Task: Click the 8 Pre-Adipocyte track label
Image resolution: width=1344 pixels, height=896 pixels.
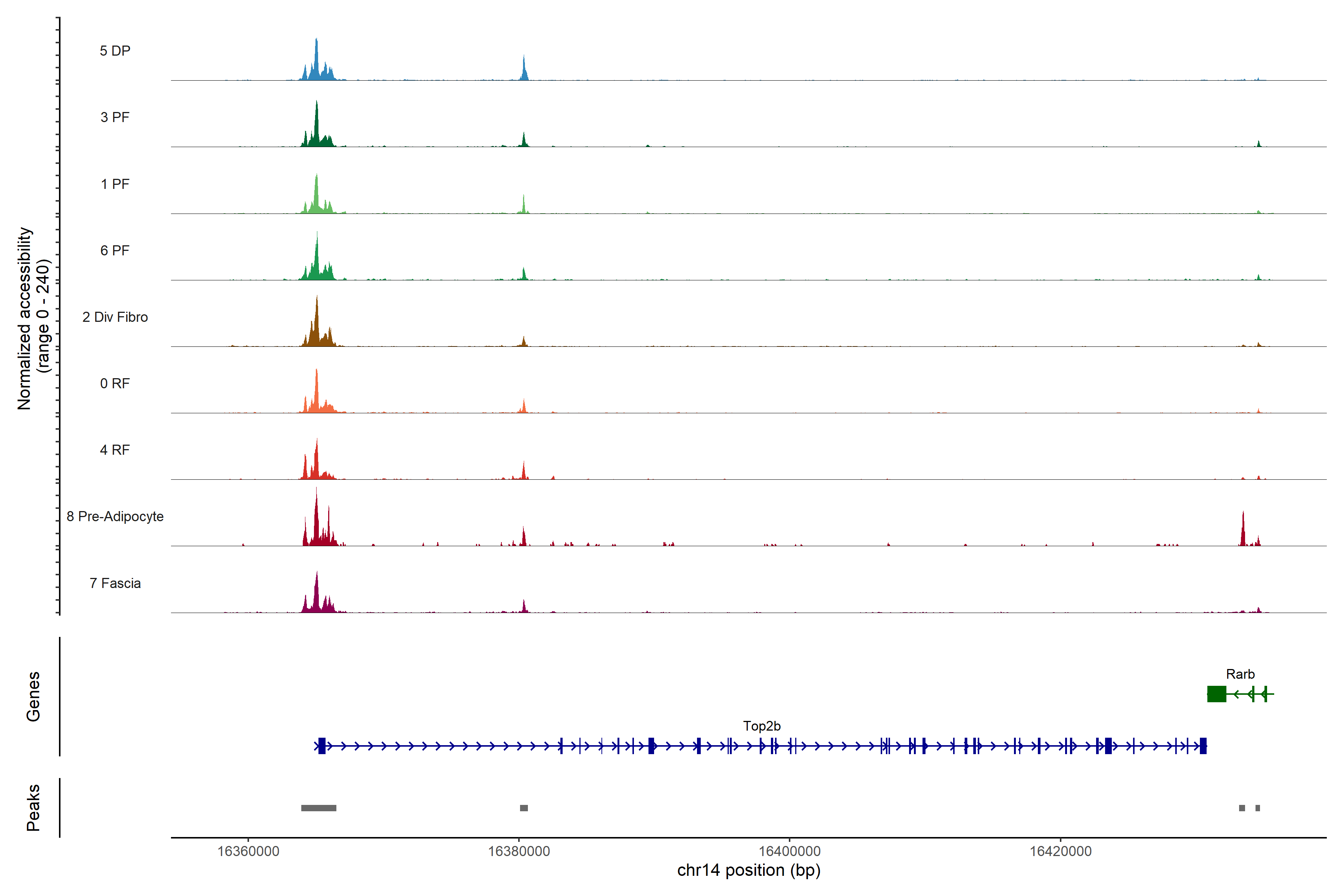Action: tap(115, 517)
